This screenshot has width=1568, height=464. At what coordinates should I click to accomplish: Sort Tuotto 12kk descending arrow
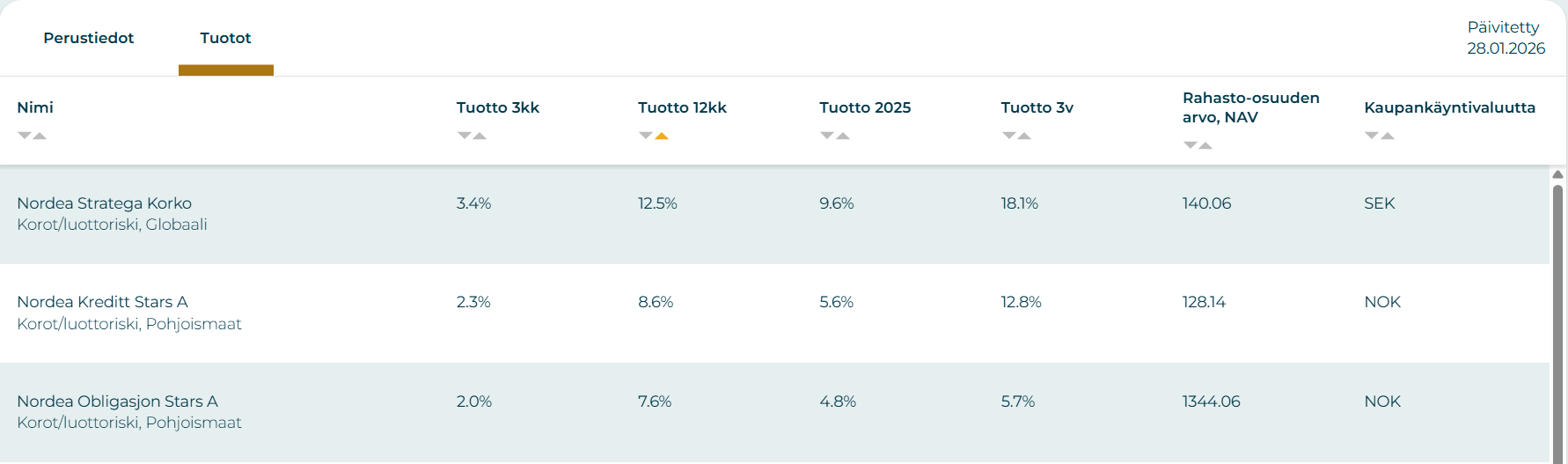point(646,136)
